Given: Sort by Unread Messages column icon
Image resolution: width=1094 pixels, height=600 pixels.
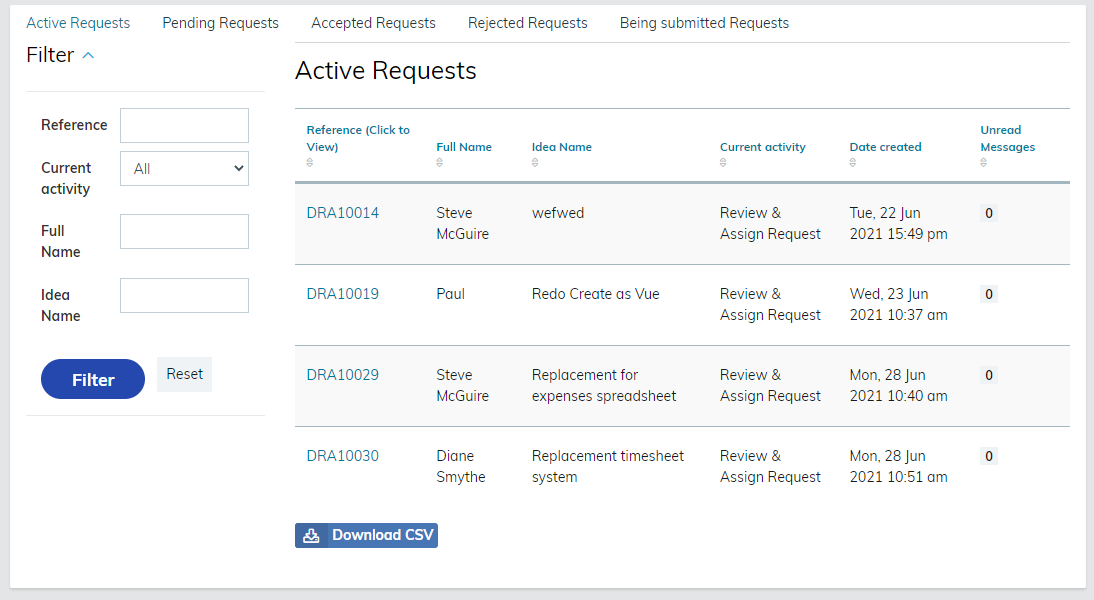Looking at the screenshot, I should click(984, 163).
